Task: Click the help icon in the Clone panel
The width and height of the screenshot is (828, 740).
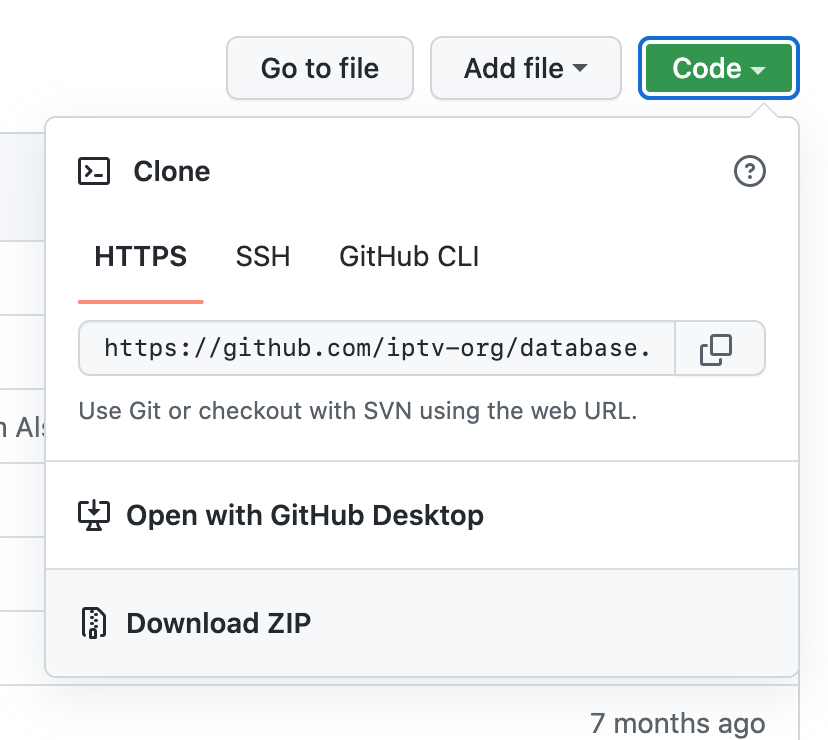Action: pyautogui.click(x=751, y=171)
